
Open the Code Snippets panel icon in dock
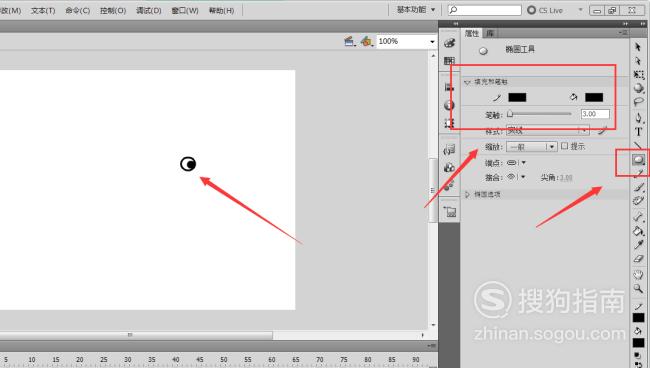point(449,150)
